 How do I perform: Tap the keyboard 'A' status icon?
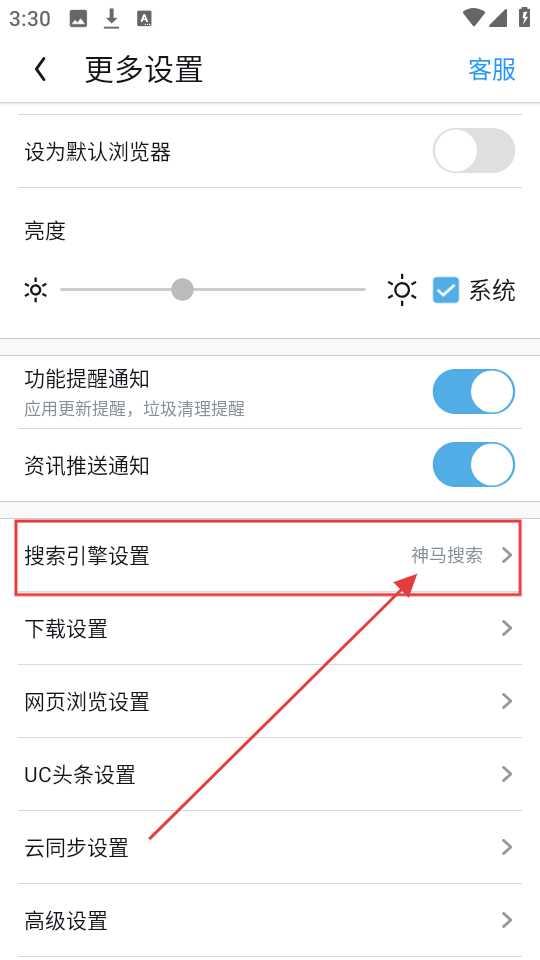click(x=144, y=19)
